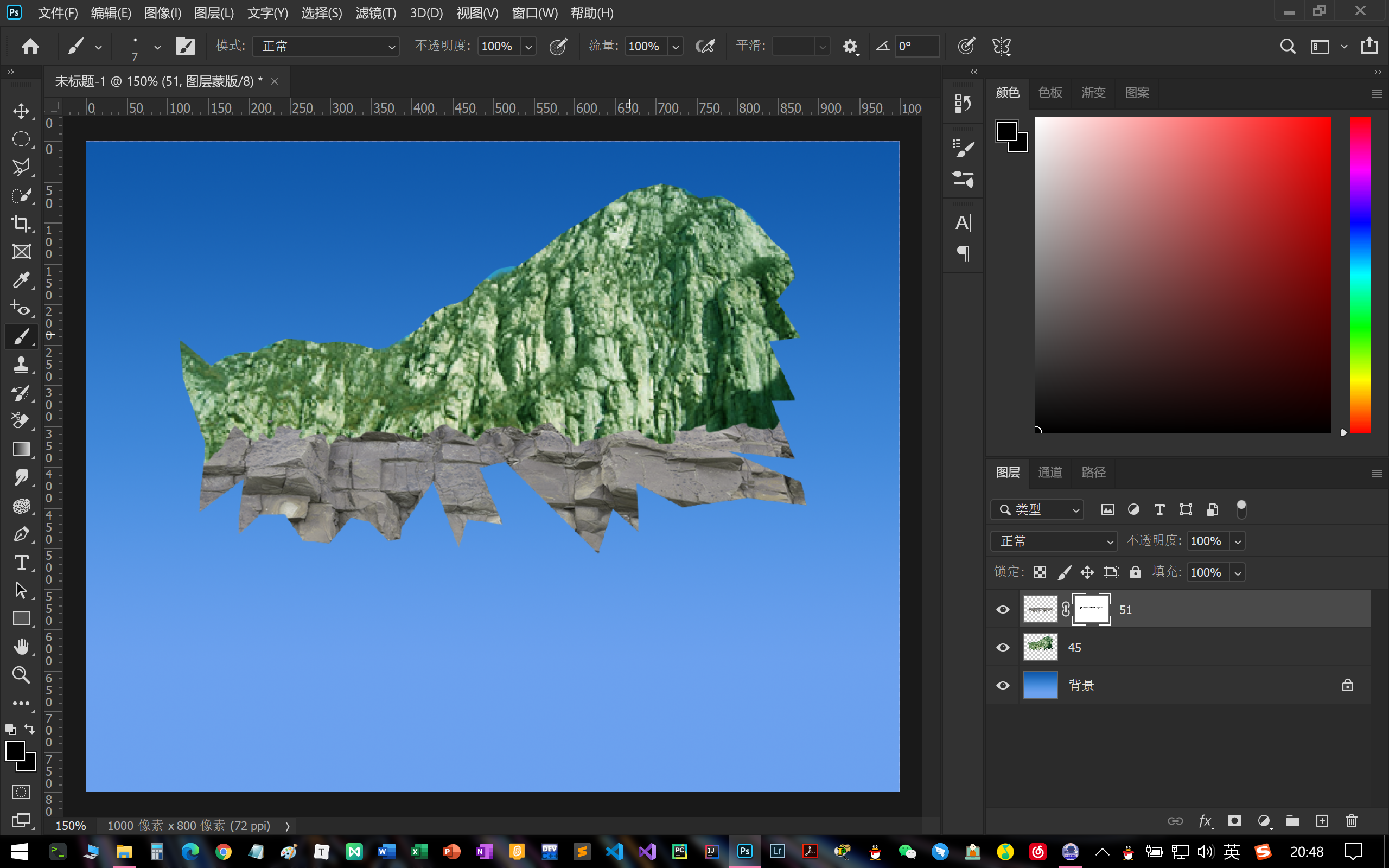Click the Delete layer trash icon
Screen dimensions: 1389x868
(1351, 821)
